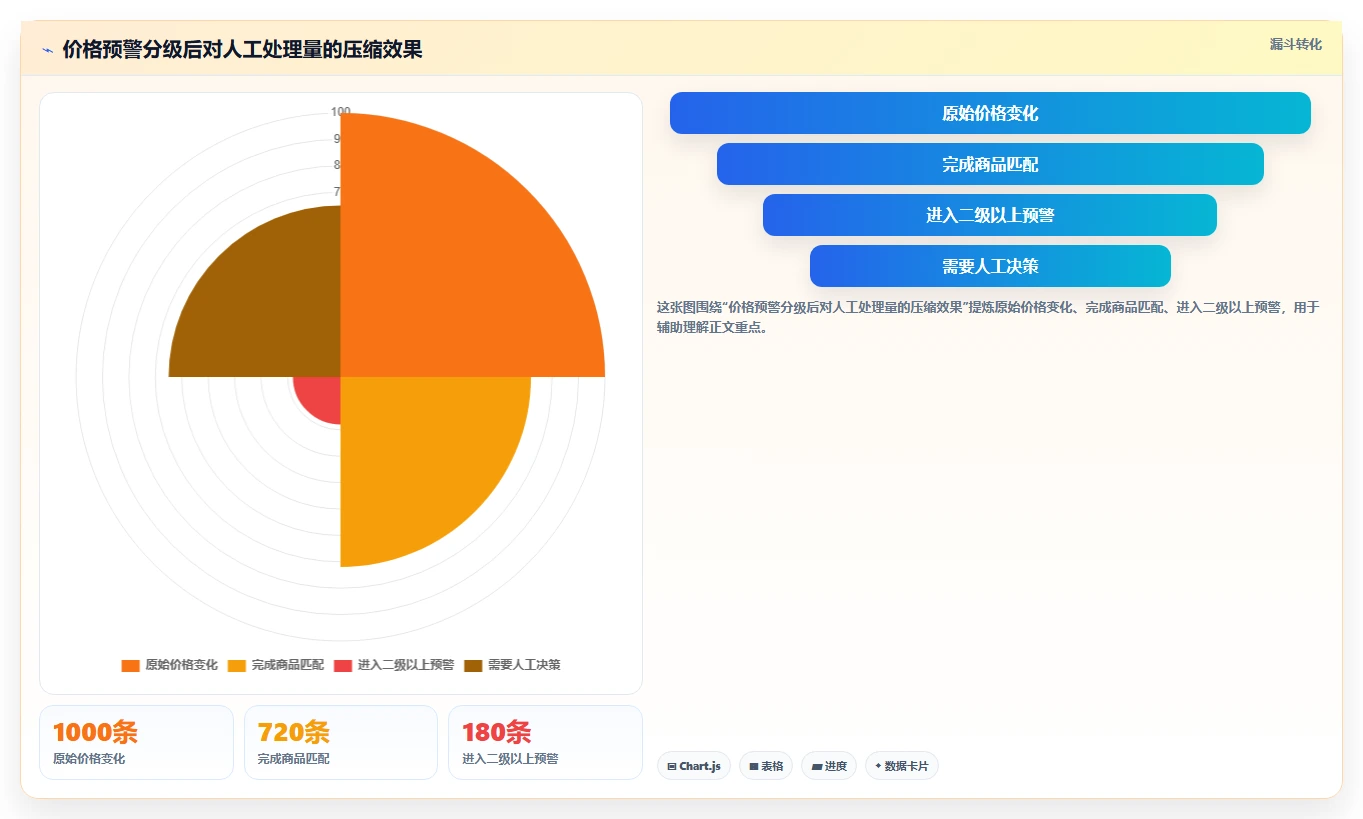Open the 720条 data card
Viewport: 1363px width, 819px height.
coord(341,742)
